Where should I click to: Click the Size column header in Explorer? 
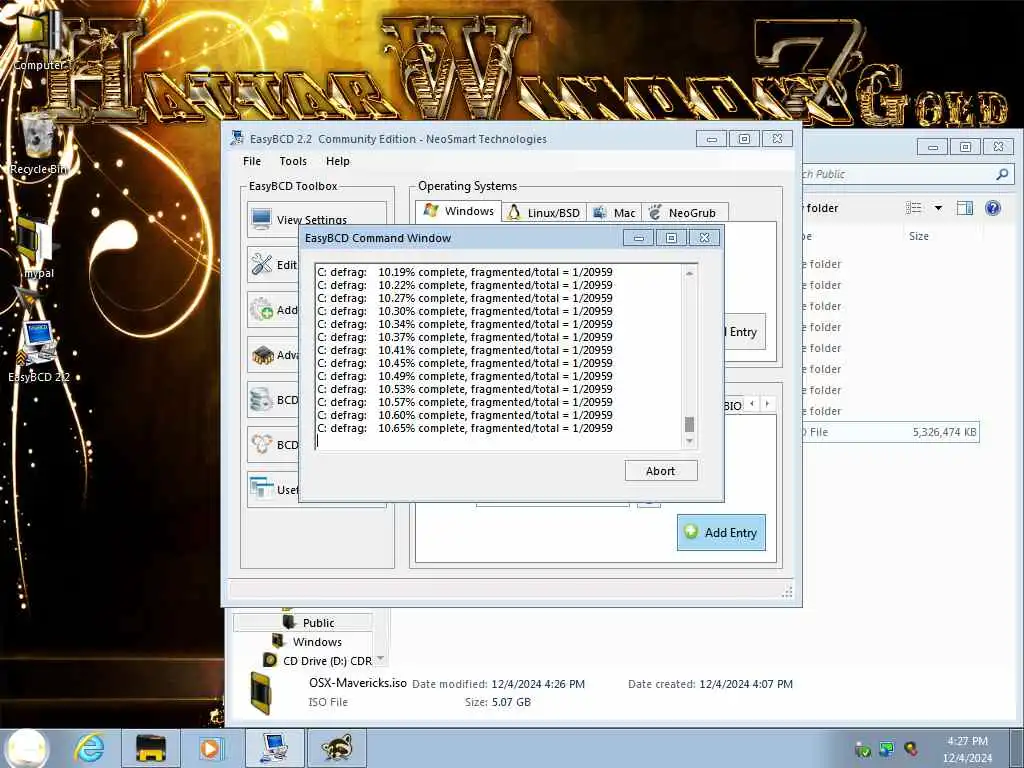(x=918, y=236)
